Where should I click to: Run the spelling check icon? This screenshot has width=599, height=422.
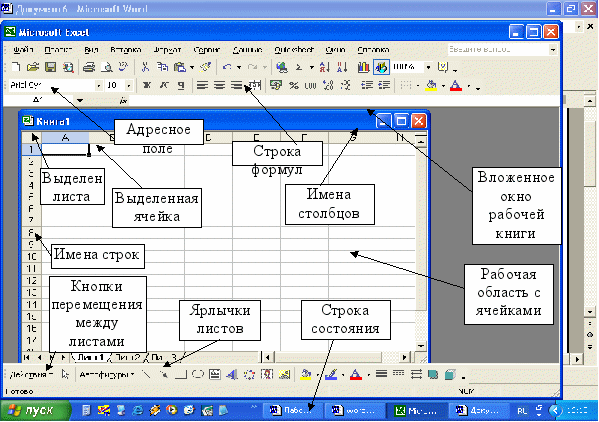tap(123, 67)
